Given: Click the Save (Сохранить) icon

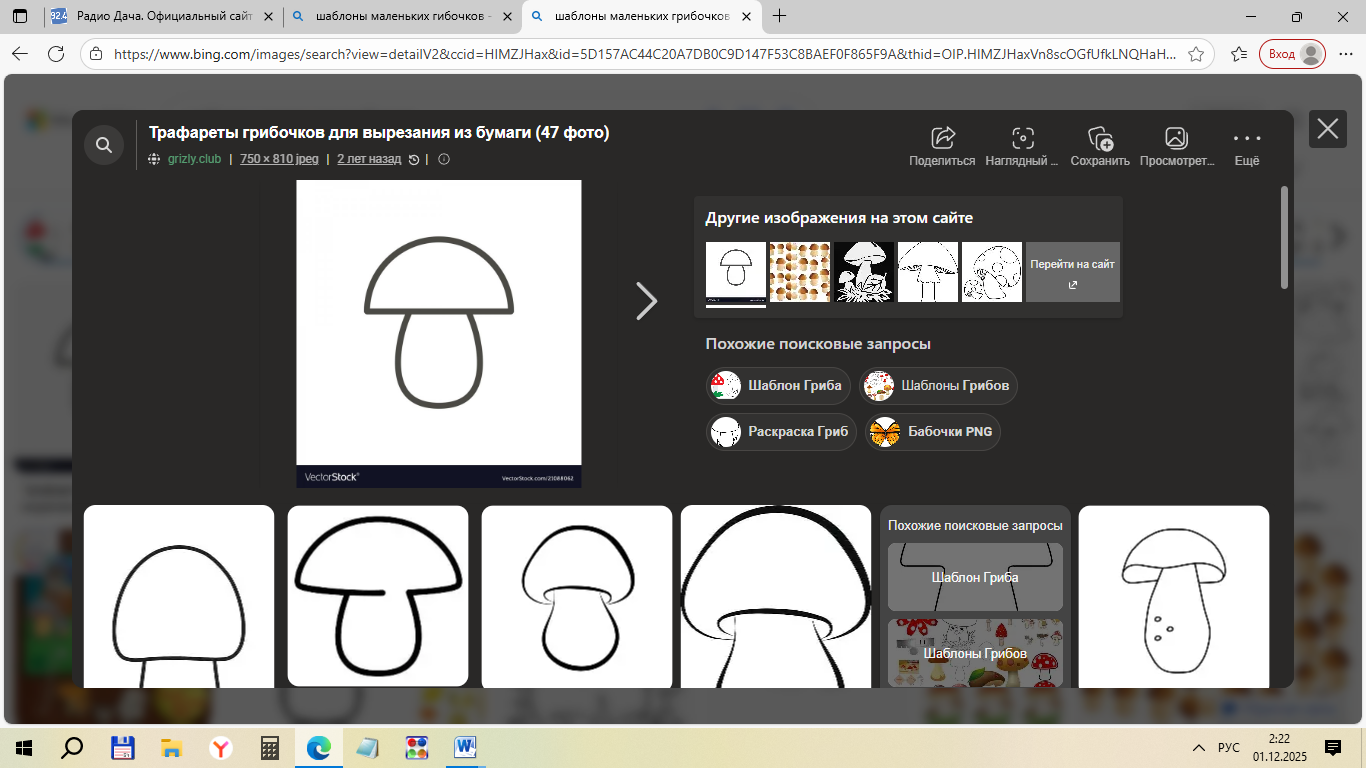Looking at the screenshot, I should pyautogui.click(x=1100, y=138).
